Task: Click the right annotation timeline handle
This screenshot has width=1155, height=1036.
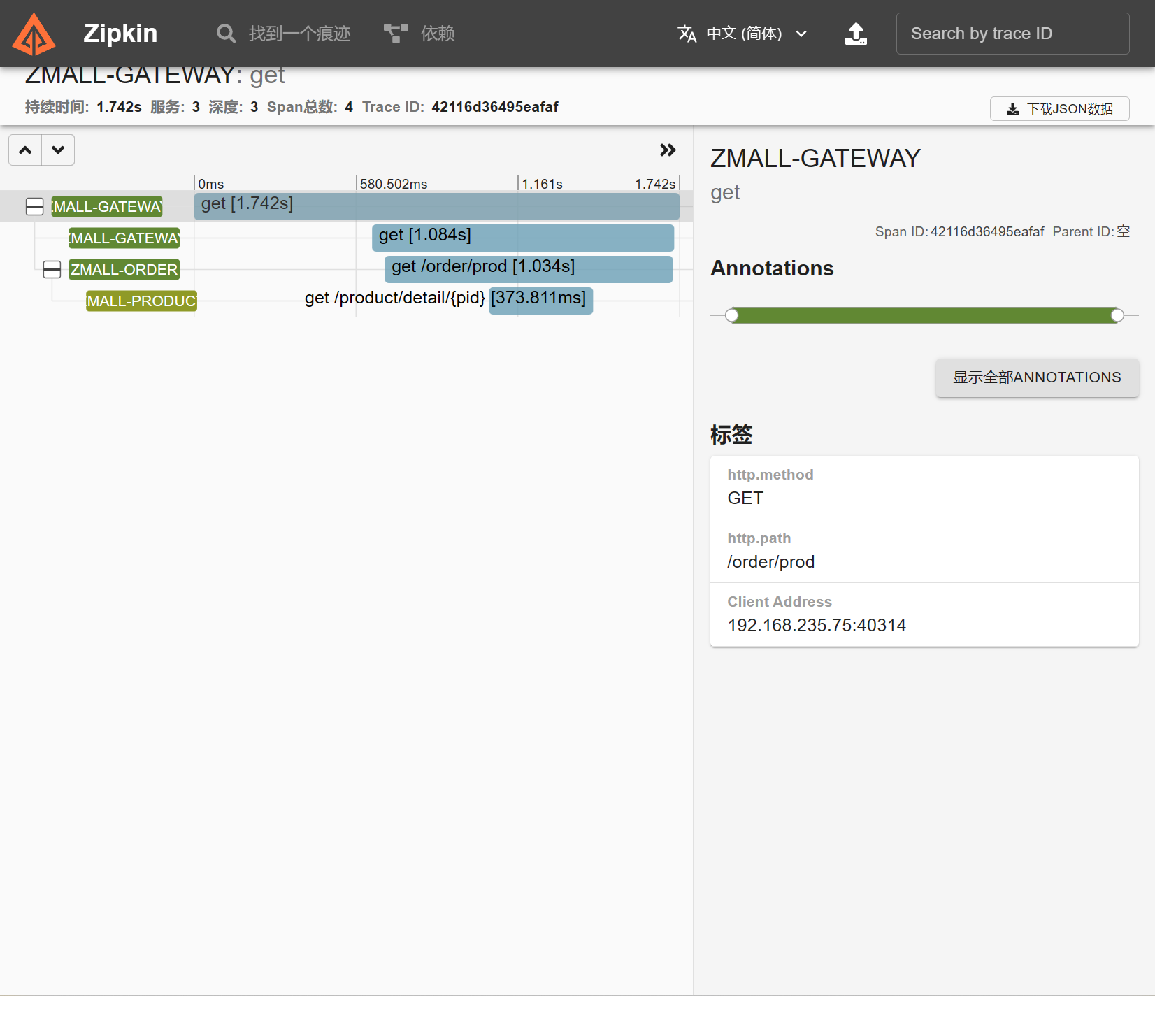Action: [x=1117, y=315]
